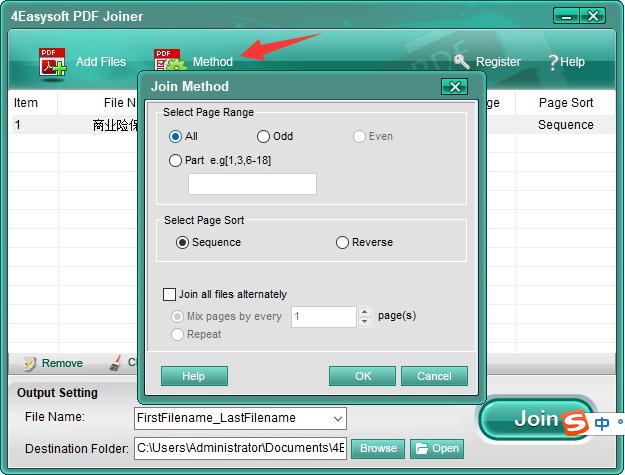Select Reverse page sort
625x475 pixels.
tap(343, 242)
